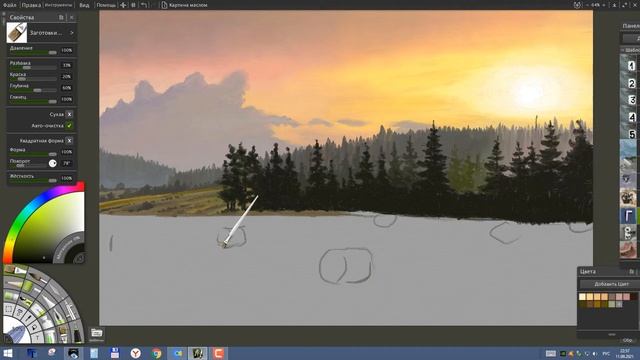The width and height of the screenshot is (640, 360).
Task: Click the Металлик arc on color picker
Action: [x=69, y=248]
